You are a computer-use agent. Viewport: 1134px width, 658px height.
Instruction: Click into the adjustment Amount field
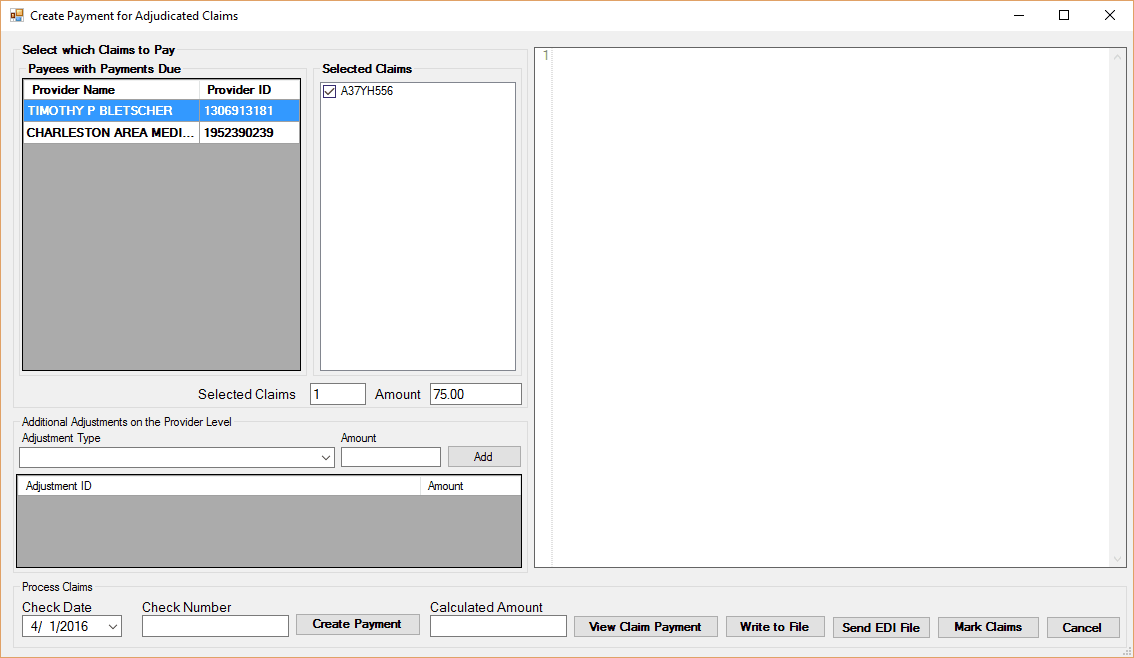click(390, 457)
